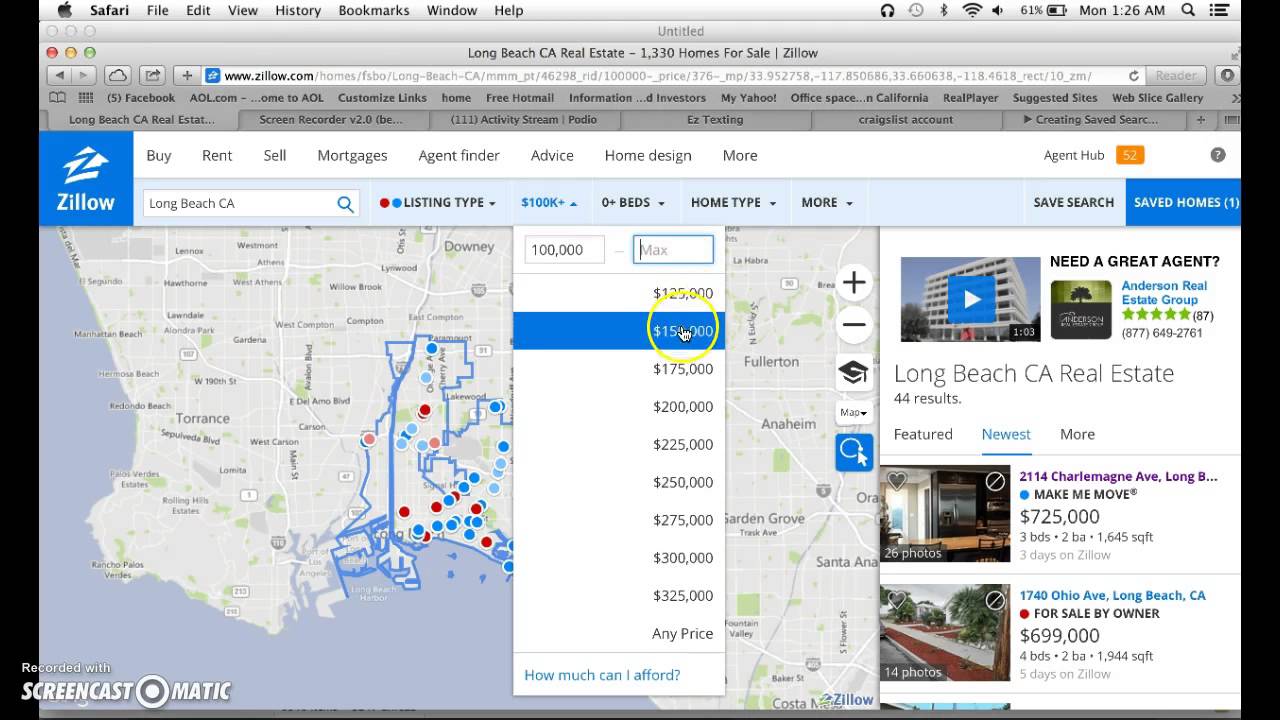Click the search magnifier icon
The image size is (1280, 720).
click(x=345, y=204)
